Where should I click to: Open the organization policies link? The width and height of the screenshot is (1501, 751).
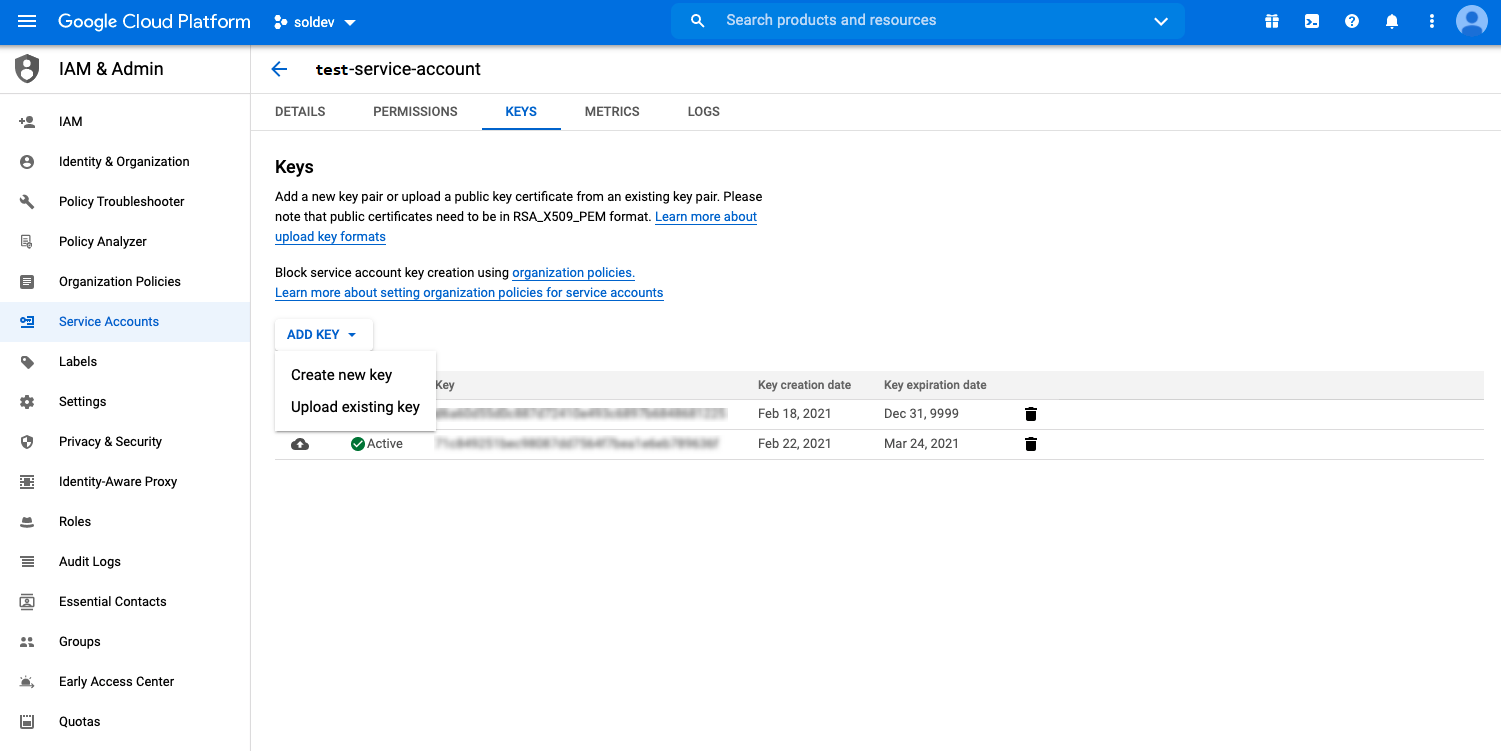573,273
